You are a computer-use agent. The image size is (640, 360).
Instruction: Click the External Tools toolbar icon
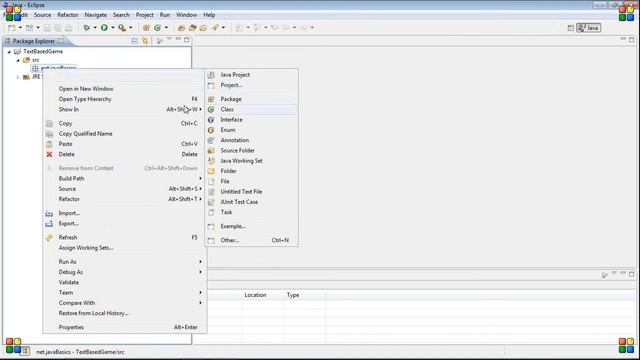click(122, 28)
